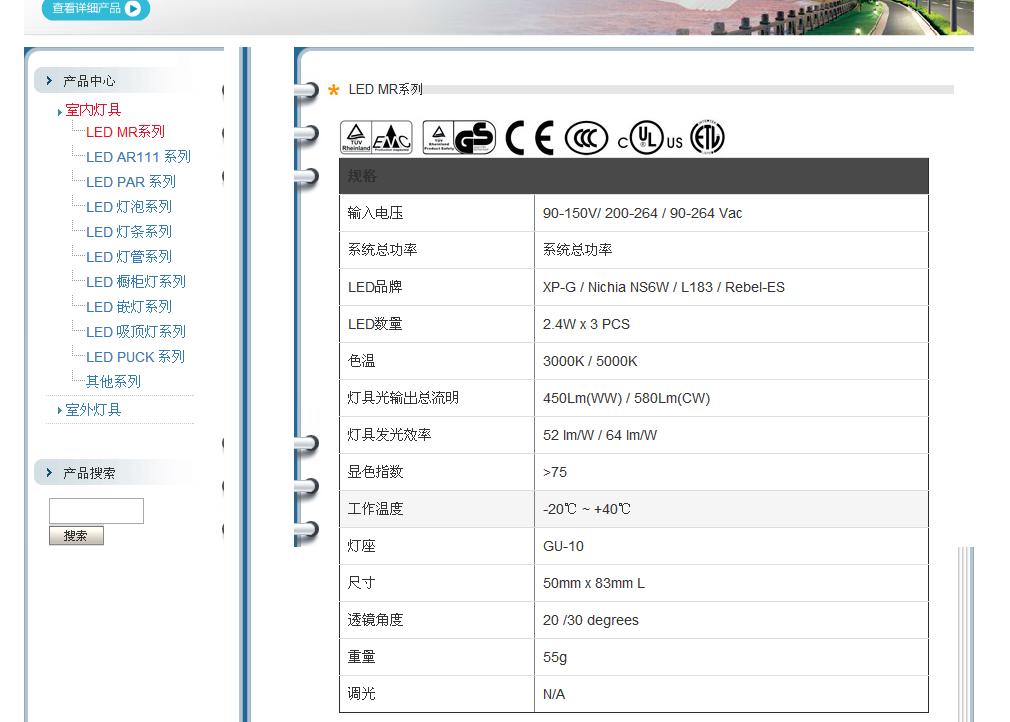Go to LED PUCK 系列 page
1010x722 pixels.
click(135, 357)
